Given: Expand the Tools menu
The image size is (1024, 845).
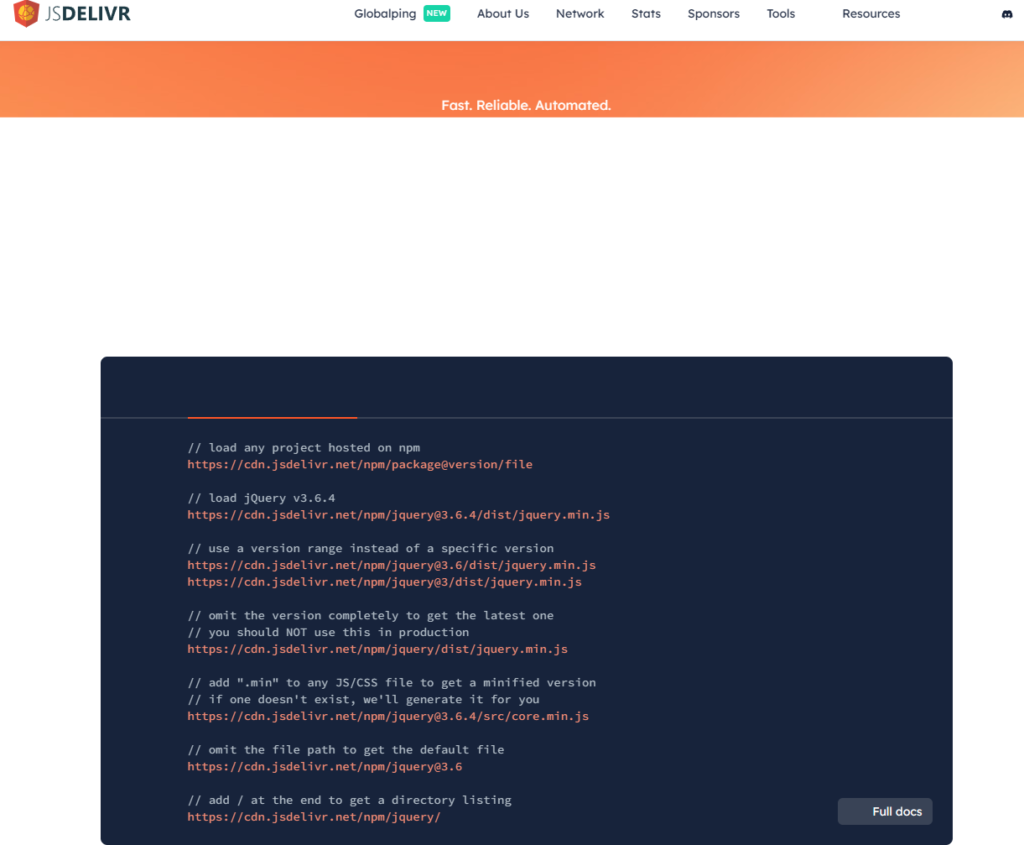Looking at the screenshot, I should (780, 14).
